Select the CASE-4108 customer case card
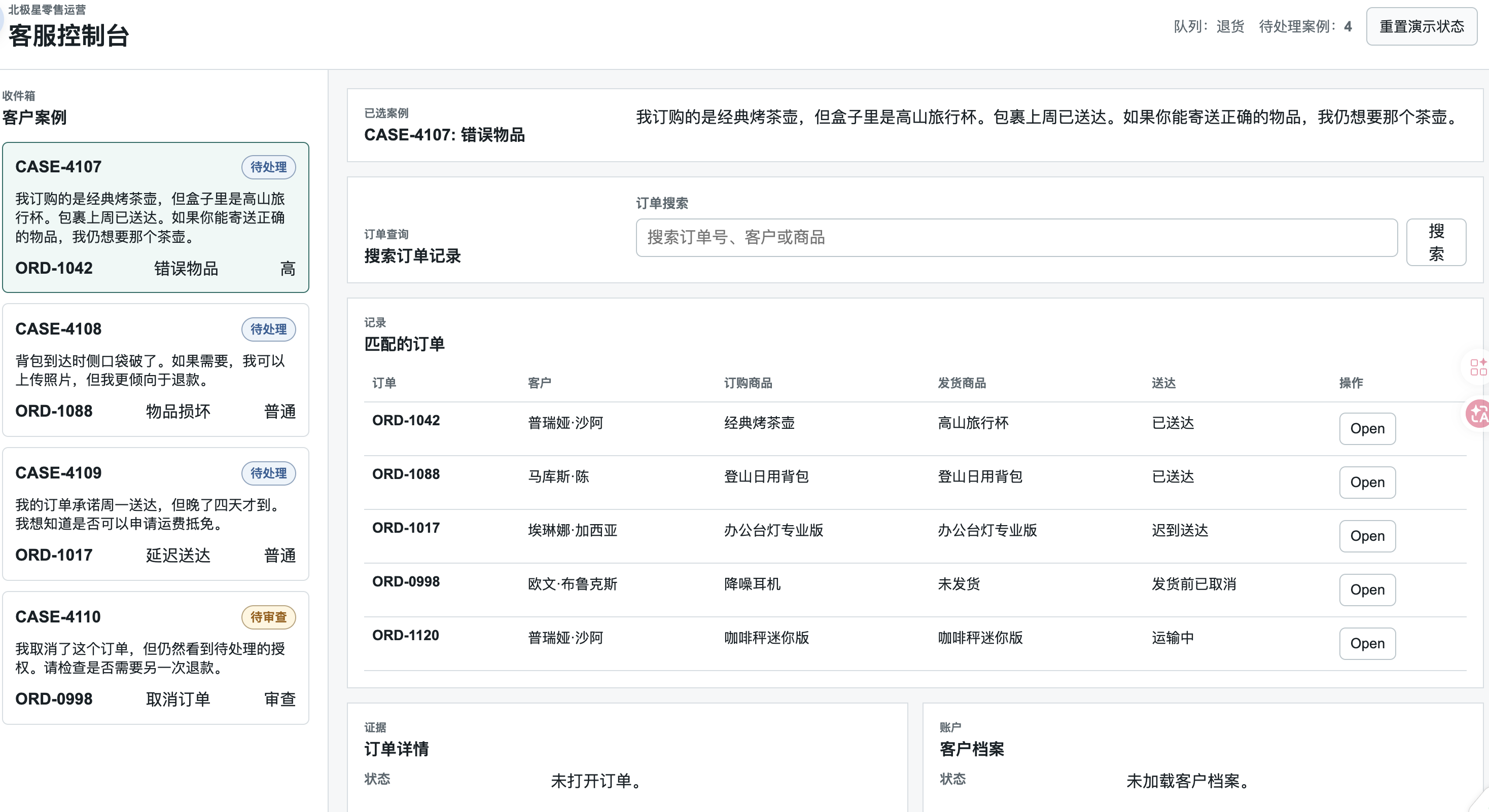The image size is (1489, 812). coord(156,370)
